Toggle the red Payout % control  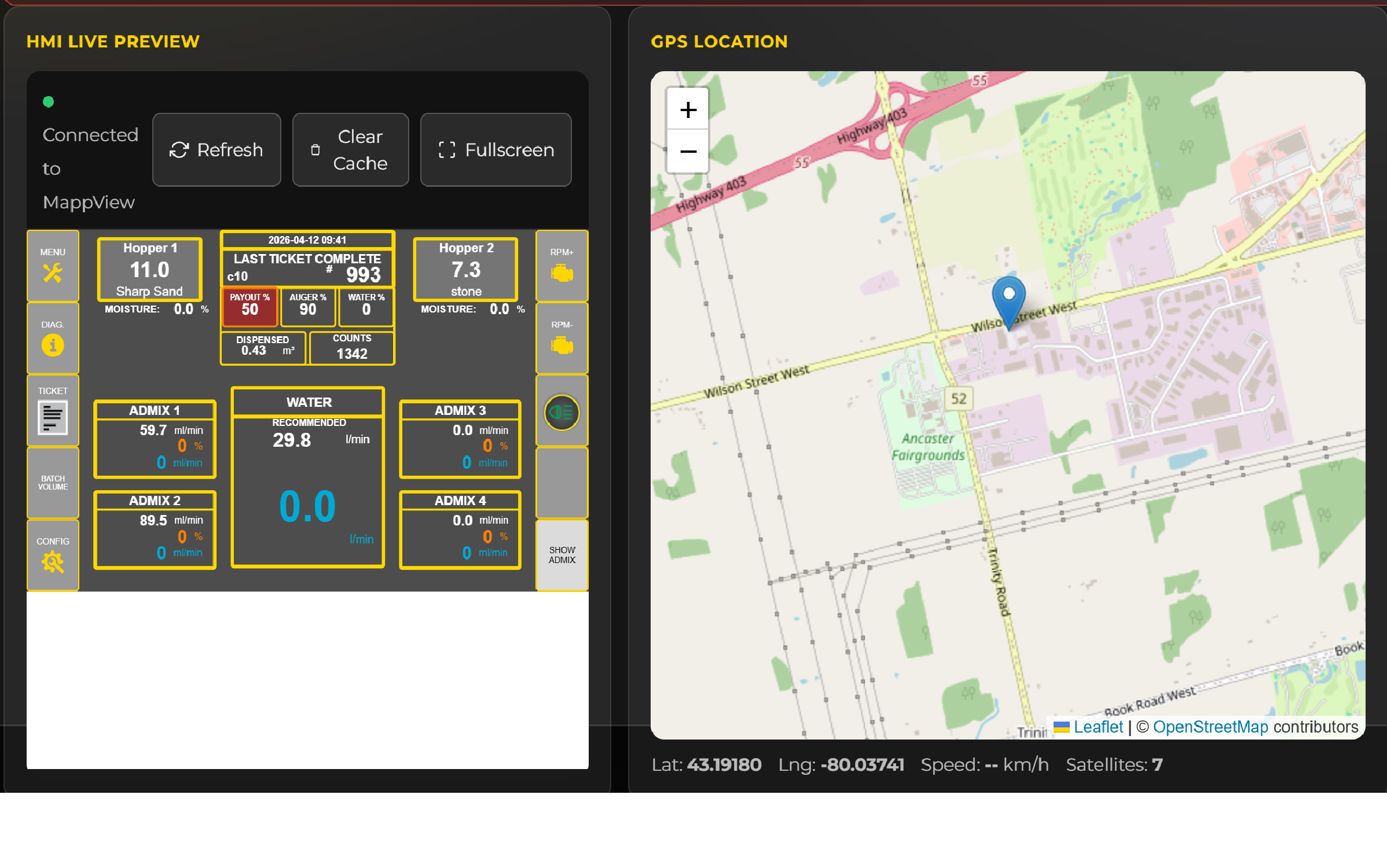[x=249, y=307]
